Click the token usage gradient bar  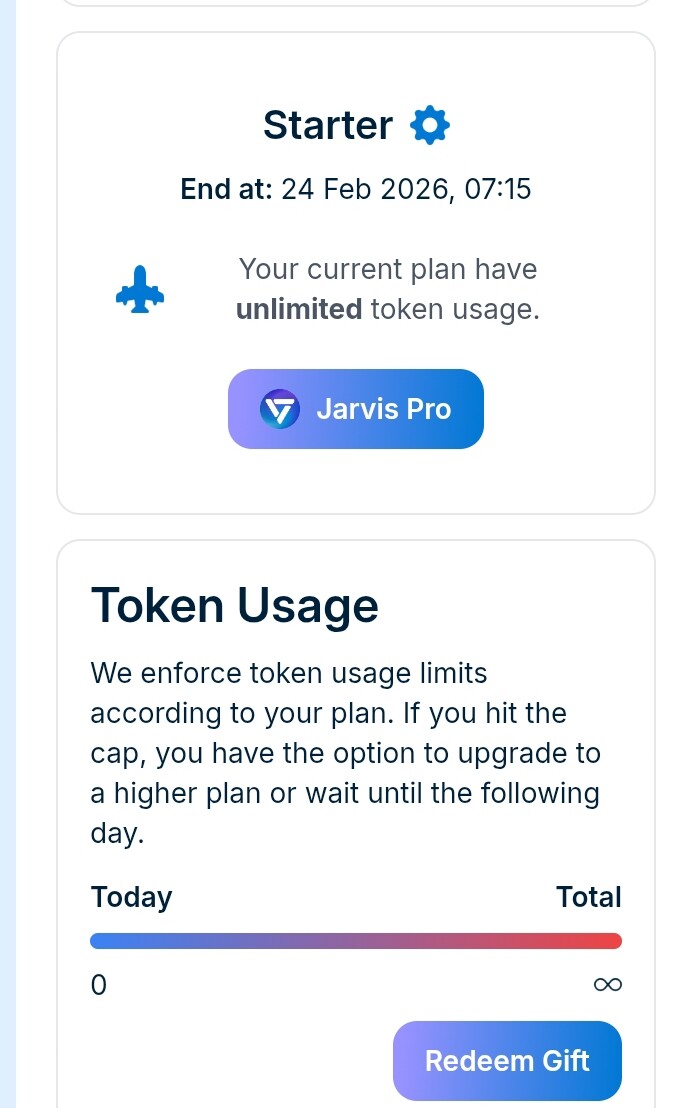click(x=356, y=941)
